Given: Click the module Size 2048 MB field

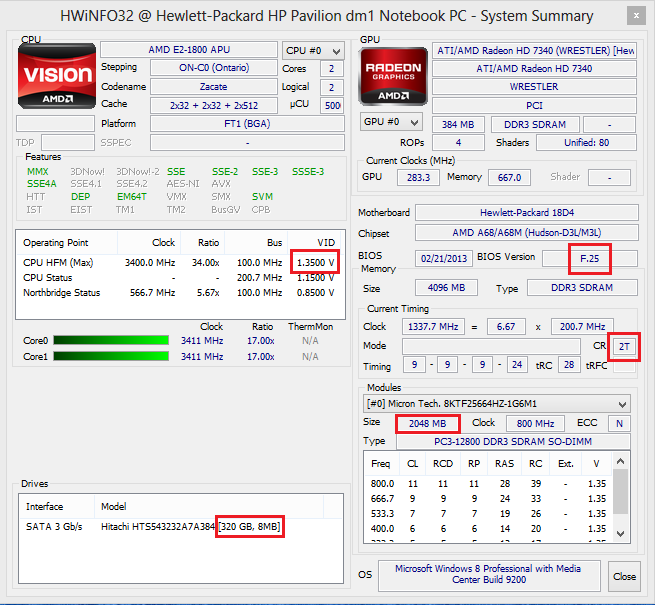Looking at the screenshot, I should click(427, 423).
